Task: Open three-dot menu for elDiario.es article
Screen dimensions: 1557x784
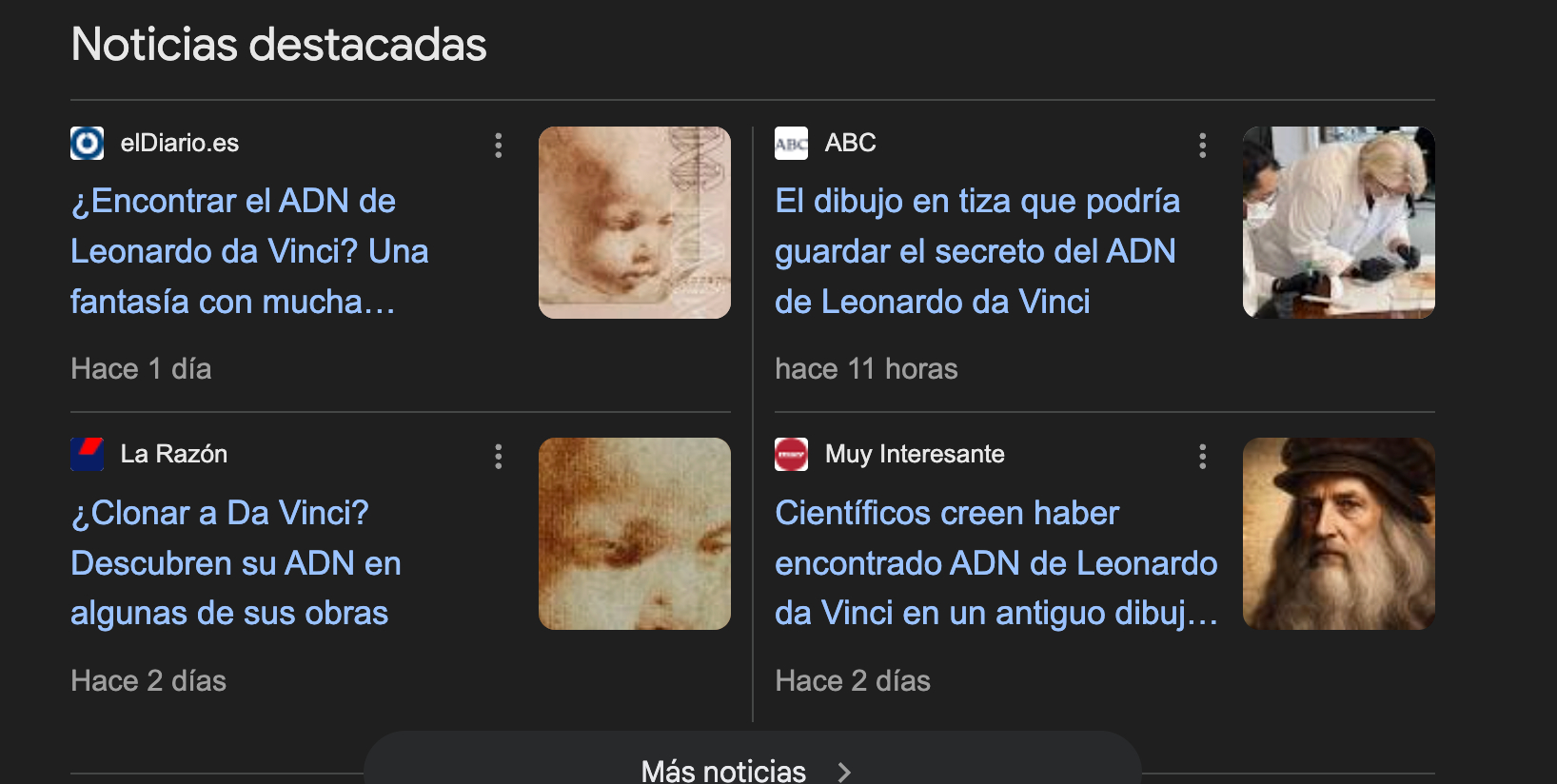Action: [x=499, y=146]
